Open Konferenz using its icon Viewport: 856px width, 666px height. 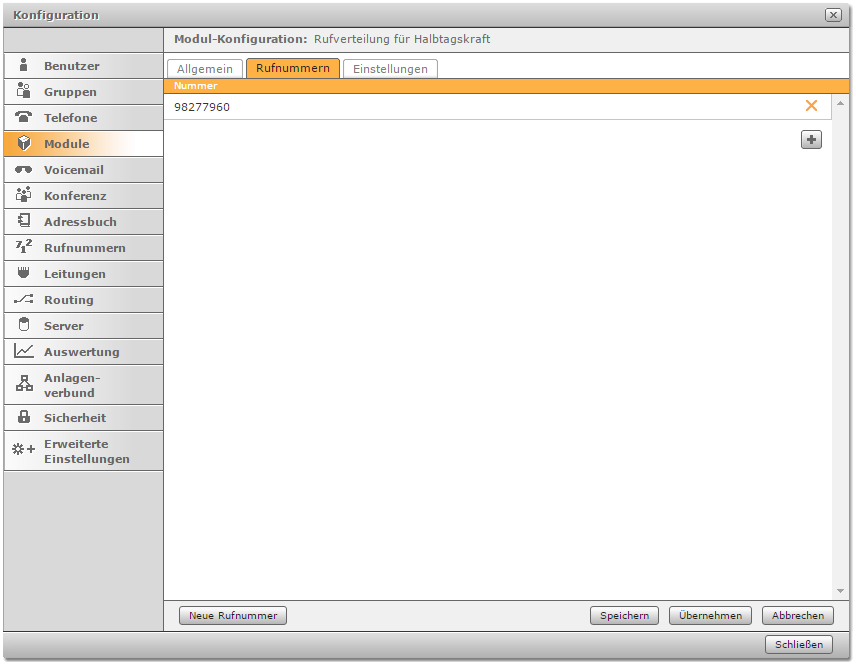click(24, 196)
